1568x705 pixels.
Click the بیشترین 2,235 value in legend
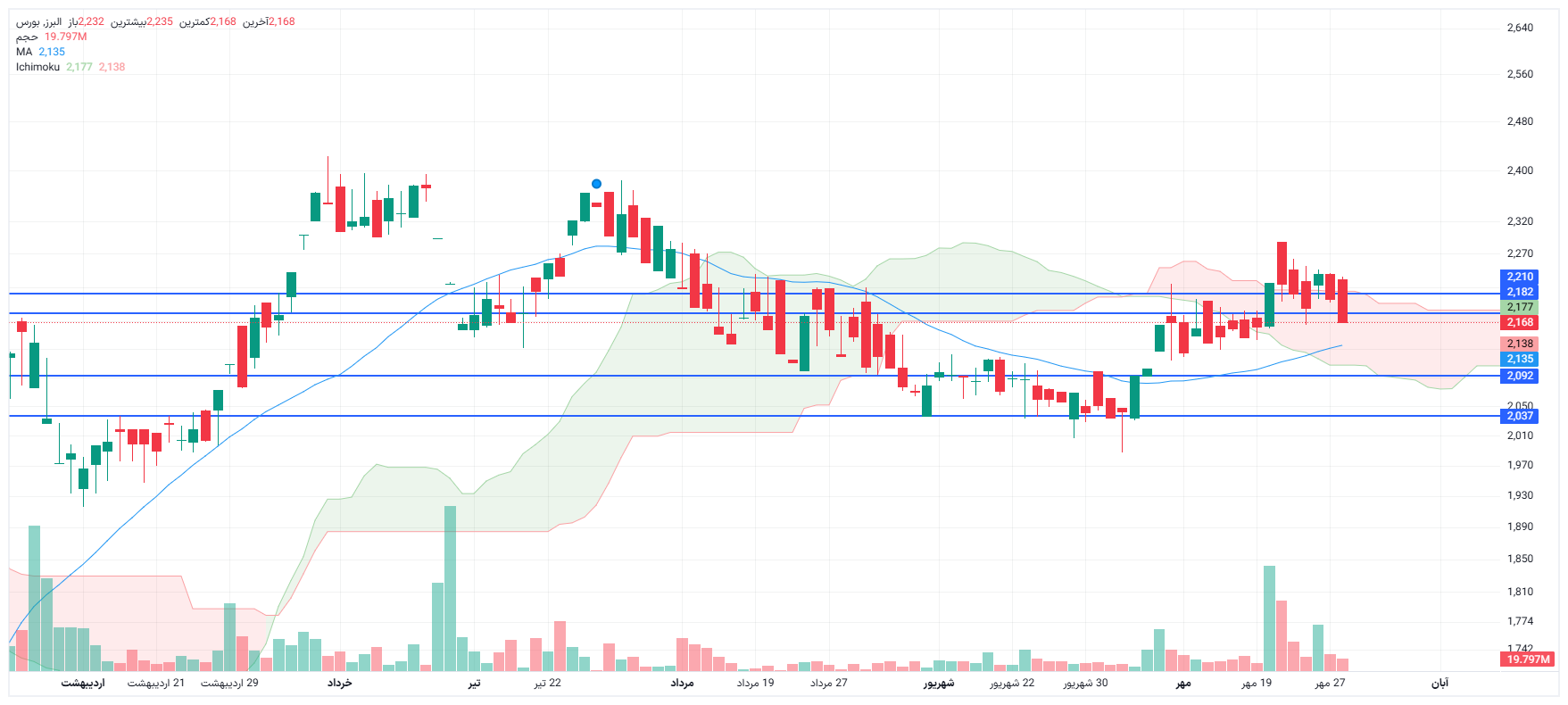pyautogui.click(x=142, y=21)
